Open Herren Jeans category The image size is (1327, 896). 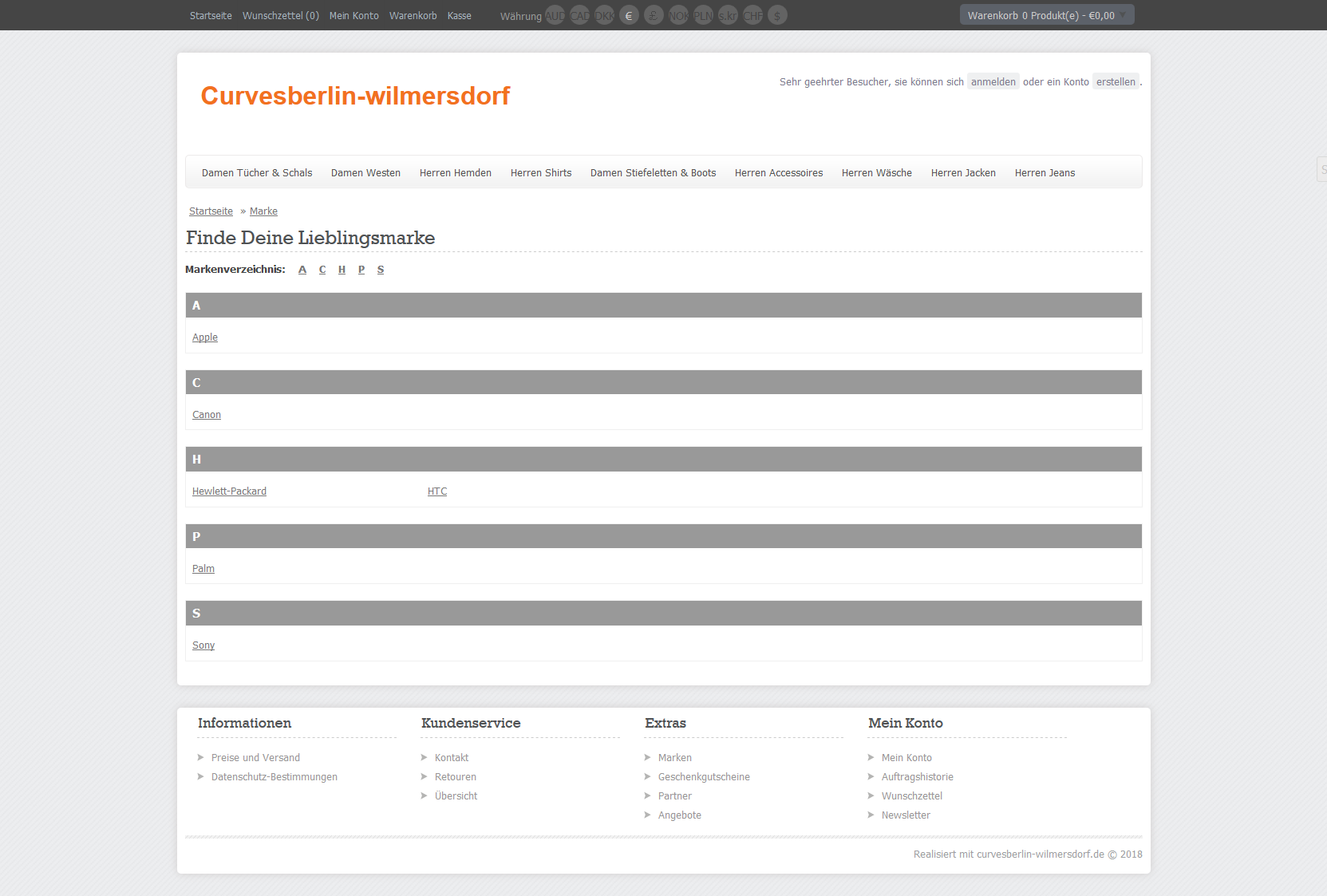click(x=1045, y=172)
